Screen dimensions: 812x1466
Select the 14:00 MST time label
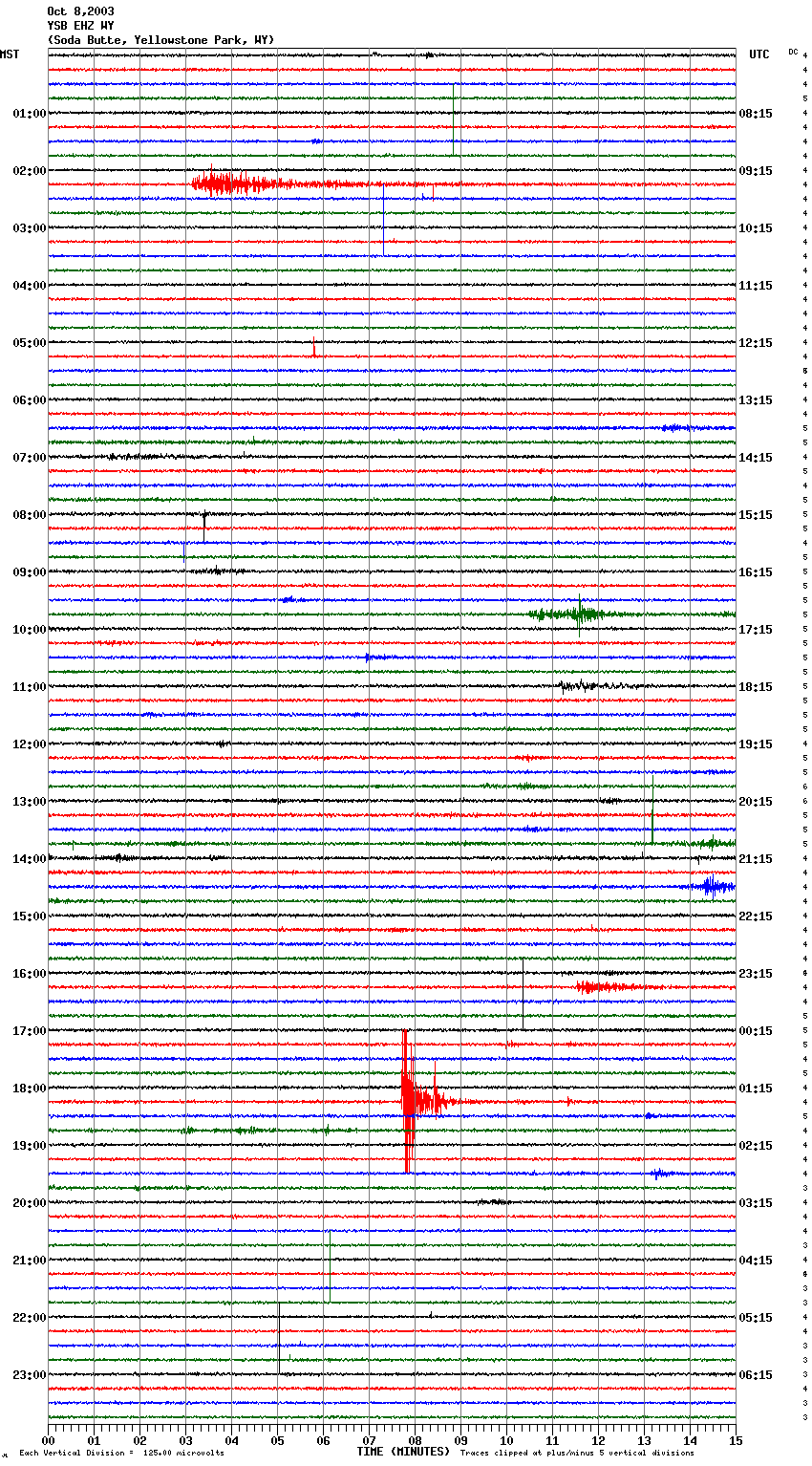tap(30, 859)
